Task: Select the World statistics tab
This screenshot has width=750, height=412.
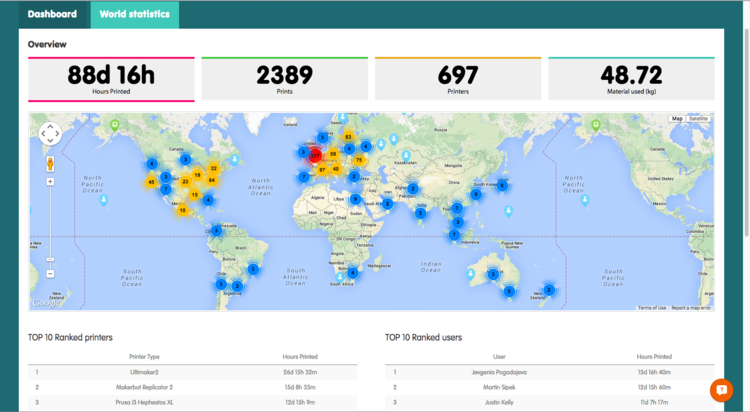Action: coord(134,15)
